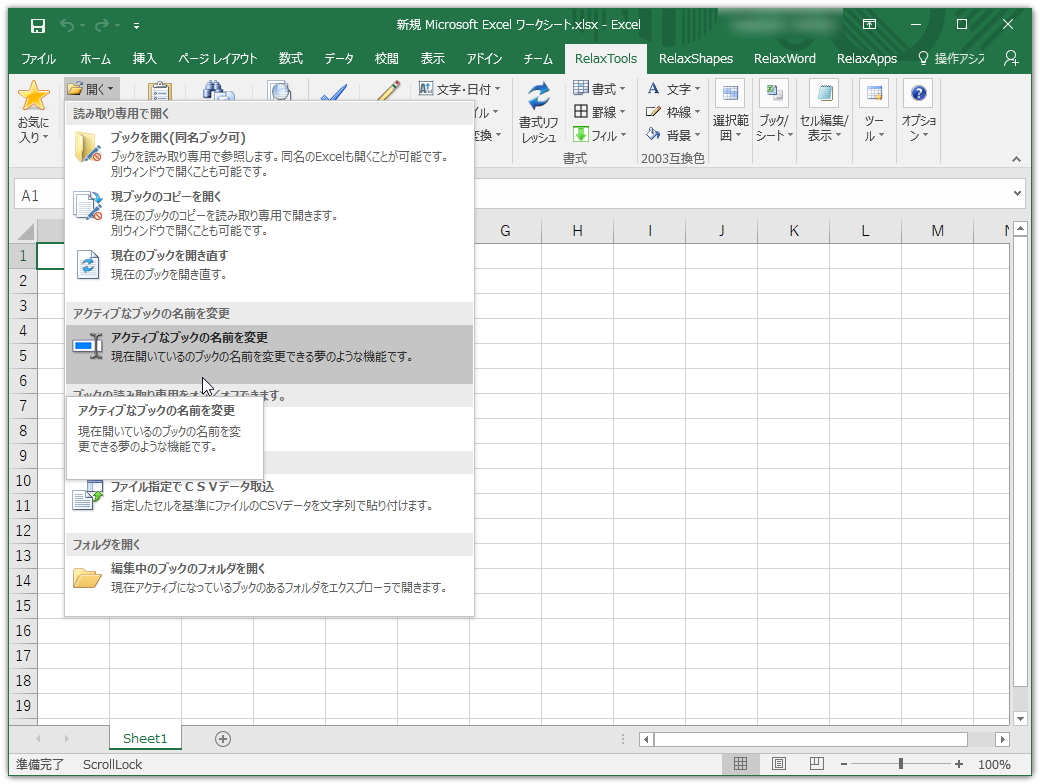1040x784 pixels.
Task: Click the binoculars search icon in the ribbon
Action: tap(219, 90)
